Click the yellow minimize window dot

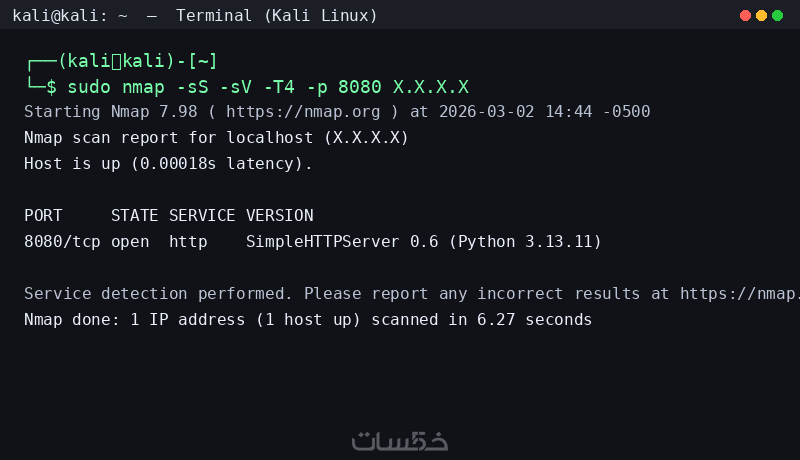[762, 15]
